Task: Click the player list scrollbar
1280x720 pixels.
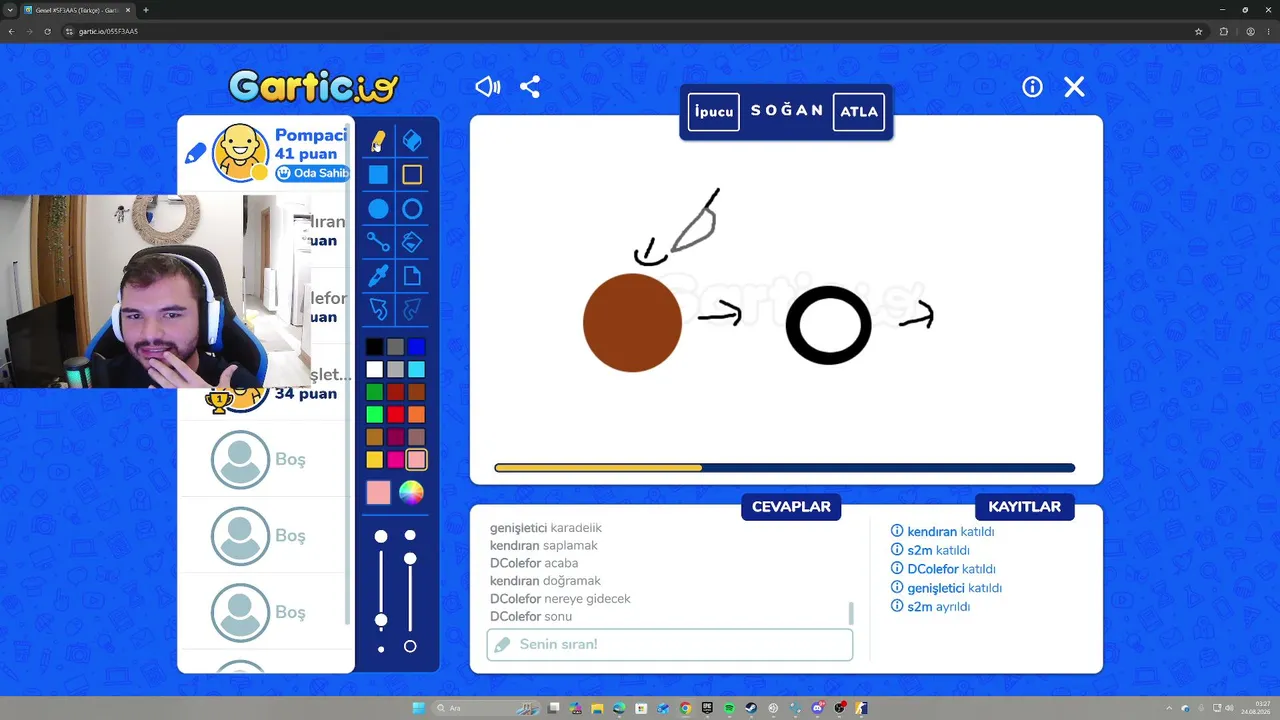Action: (x=348, y=375)
